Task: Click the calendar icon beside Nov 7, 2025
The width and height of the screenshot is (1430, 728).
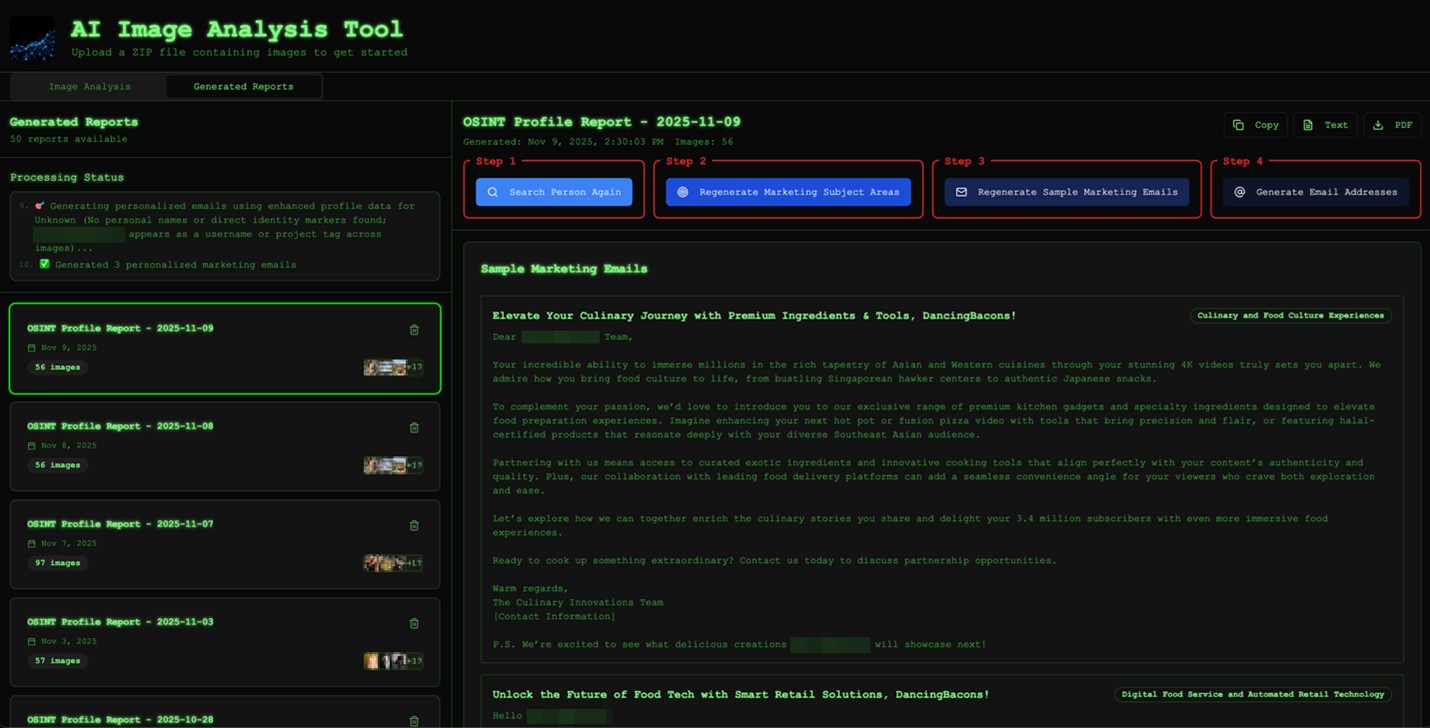Action: click(32, 544)
